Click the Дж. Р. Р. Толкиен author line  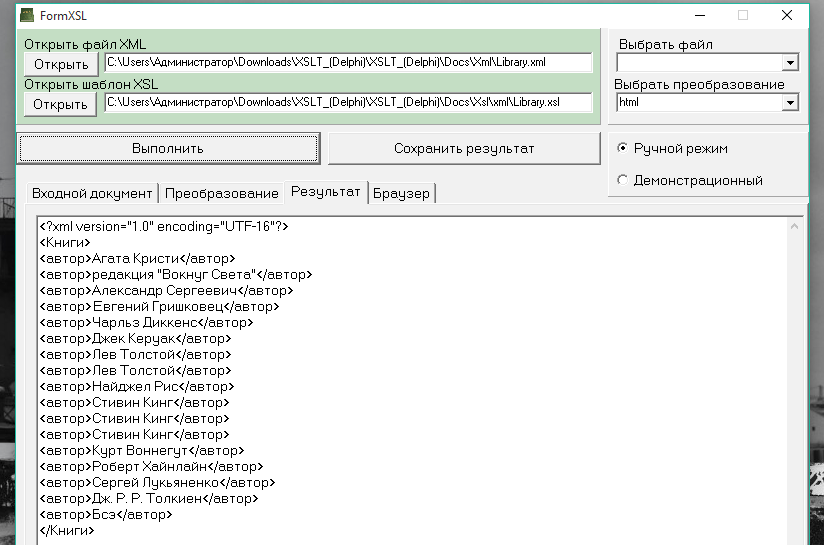click(149, 499)
